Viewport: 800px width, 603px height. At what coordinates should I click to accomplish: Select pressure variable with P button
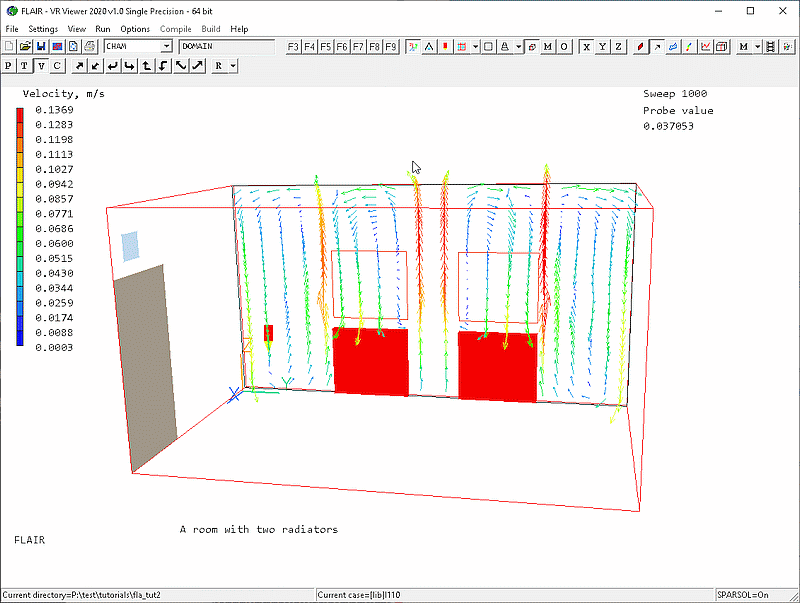point(9,66)
